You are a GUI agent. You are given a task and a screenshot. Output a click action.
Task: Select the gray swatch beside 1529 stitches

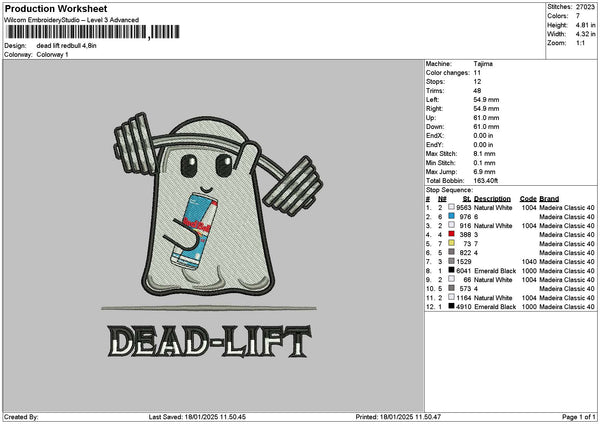[x=452, y=261]
